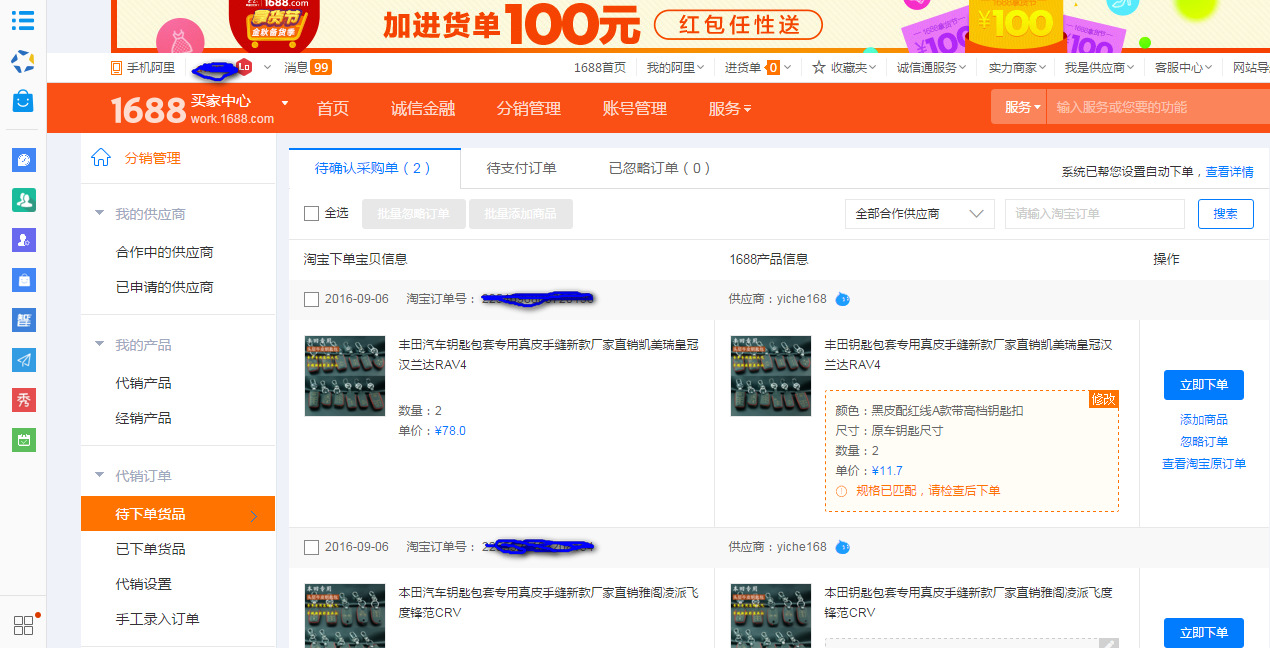Click the 请输入淘宝订单 input field

1094,213
